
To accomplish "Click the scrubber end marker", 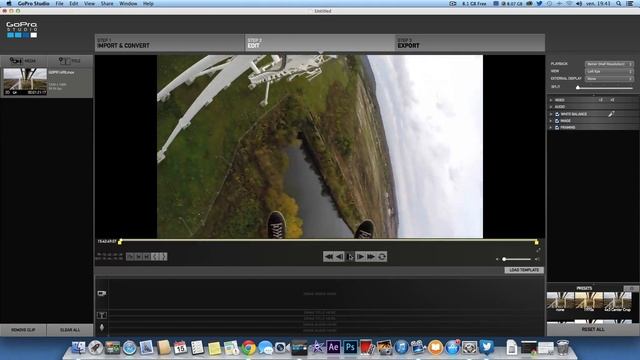I will click(x=536, y=242).
